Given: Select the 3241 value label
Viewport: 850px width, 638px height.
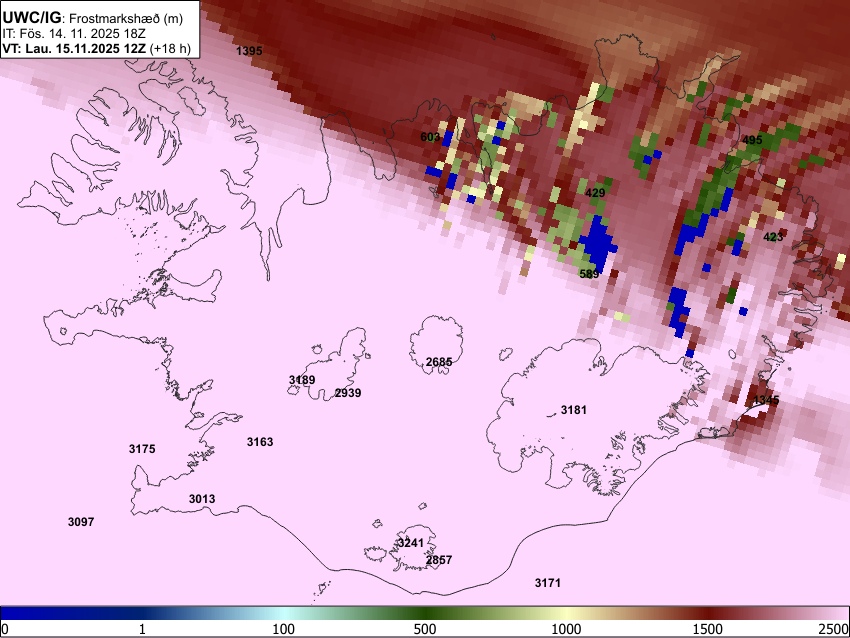Looking at the screenshot, I should click(410, 543).
